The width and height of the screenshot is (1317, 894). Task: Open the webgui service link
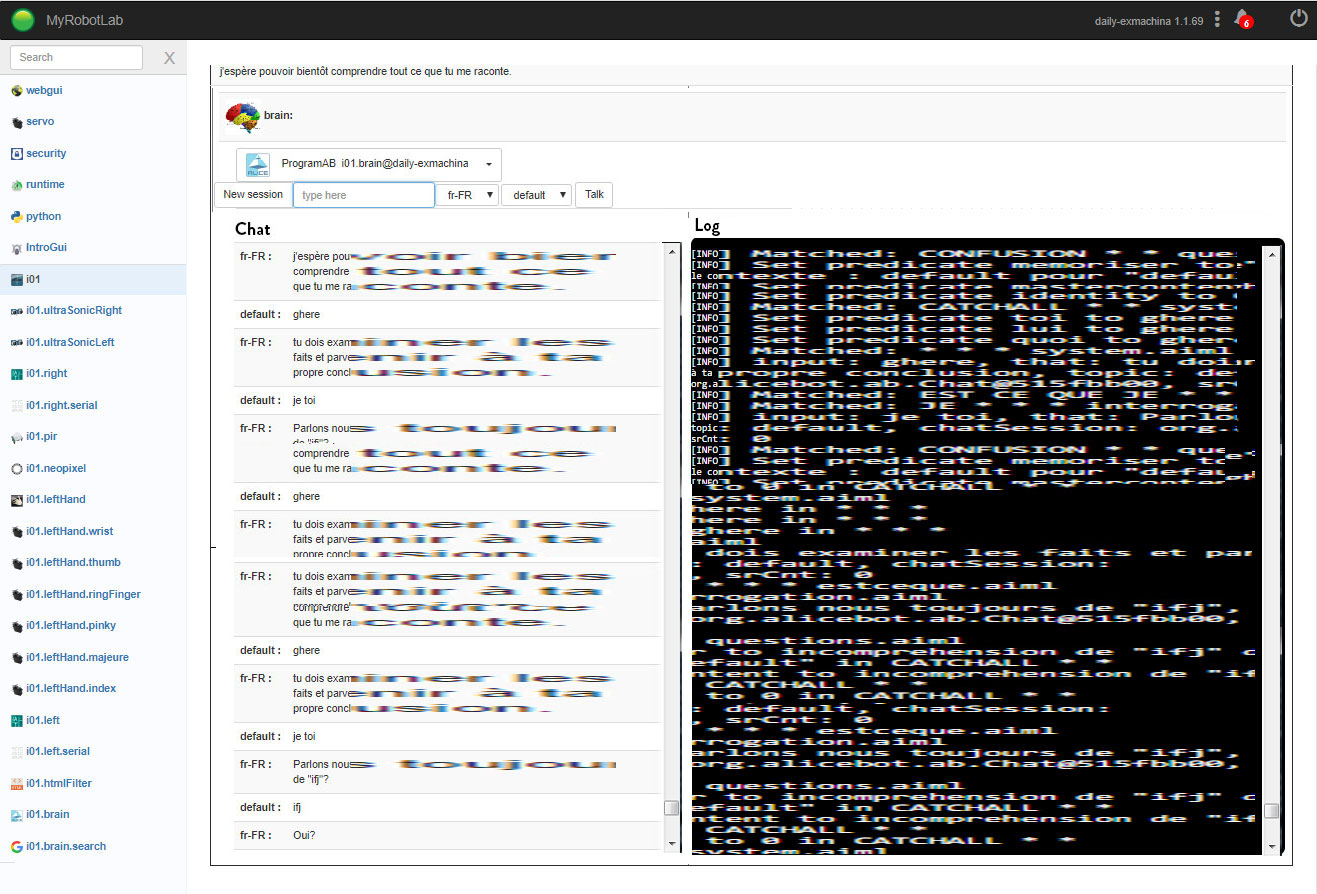45,90
